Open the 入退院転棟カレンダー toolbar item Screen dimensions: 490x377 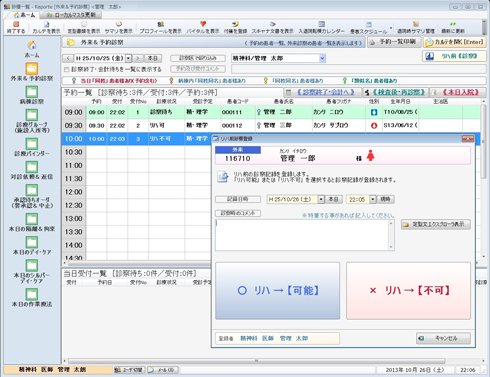click(321, 27)
